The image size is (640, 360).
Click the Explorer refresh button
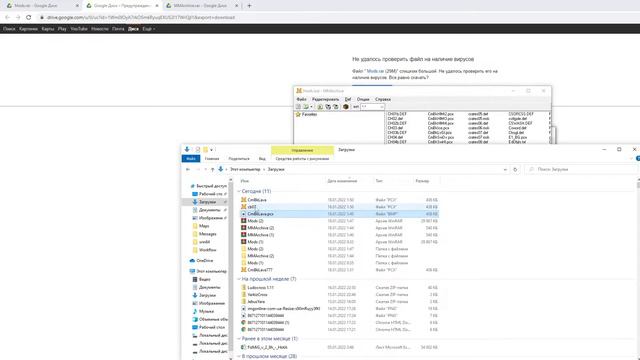coord(515,169)
